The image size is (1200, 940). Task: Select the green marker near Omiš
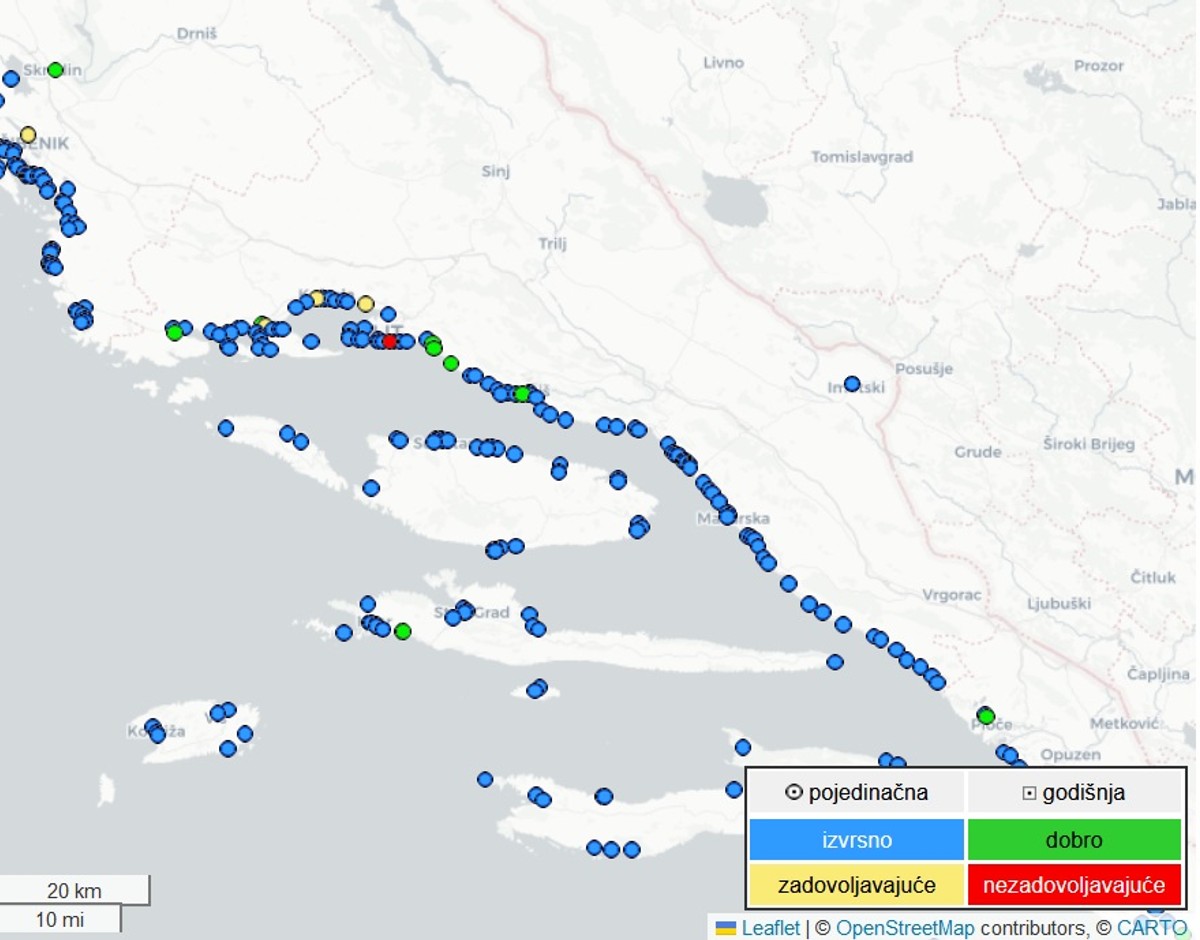521,394
